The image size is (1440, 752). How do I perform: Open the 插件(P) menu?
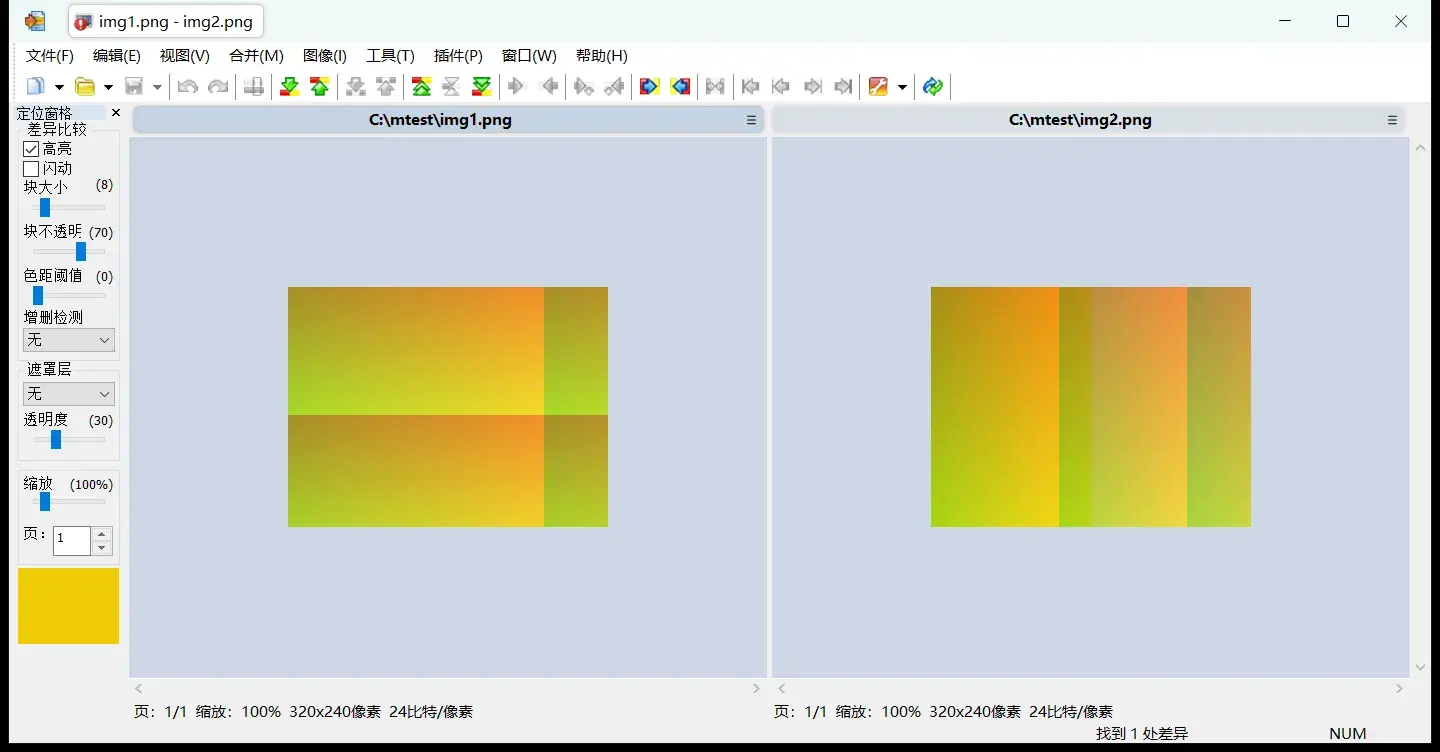(x=458, y=56)
